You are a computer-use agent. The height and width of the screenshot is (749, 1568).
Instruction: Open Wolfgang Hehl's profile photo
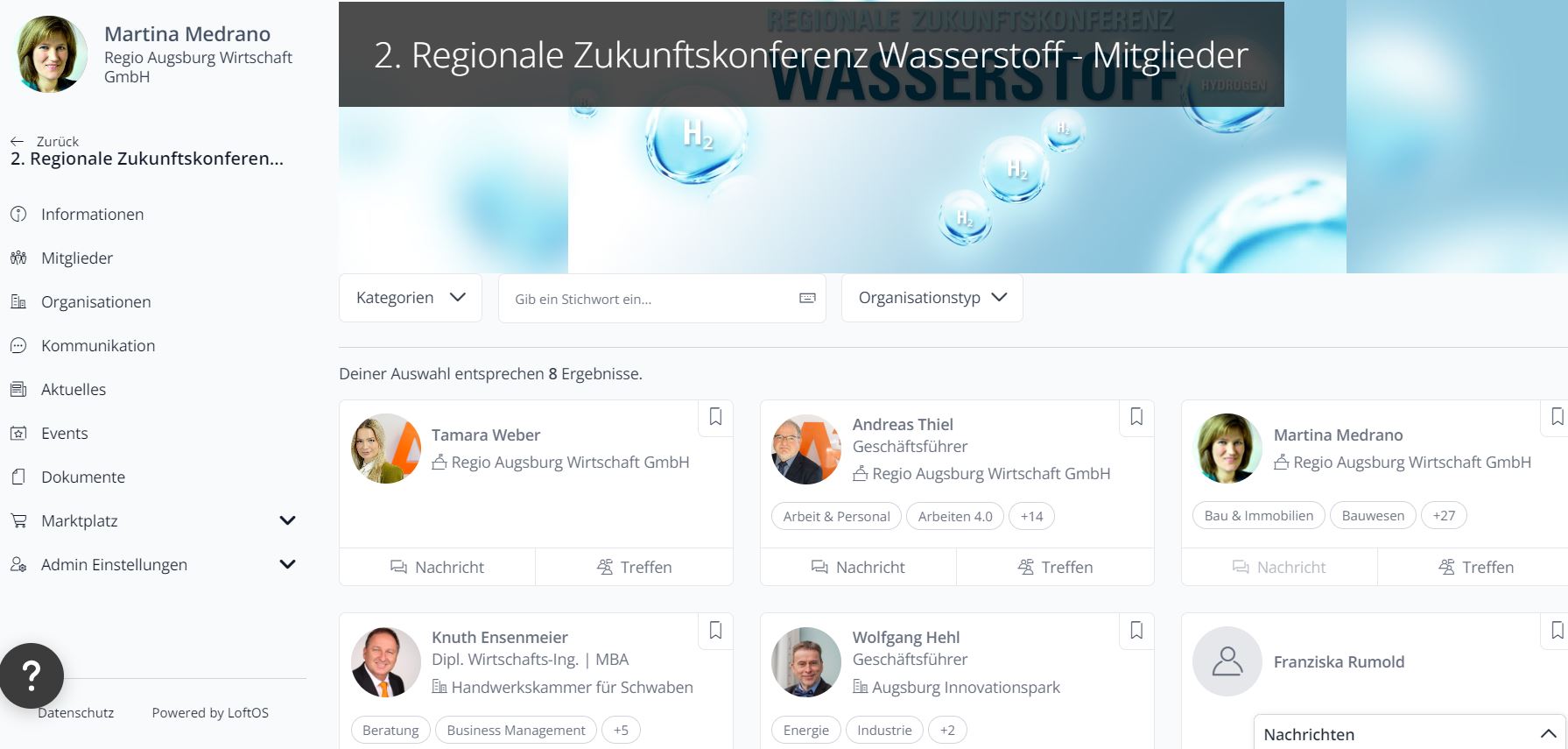pyautogui.click(x=805, y=661)
